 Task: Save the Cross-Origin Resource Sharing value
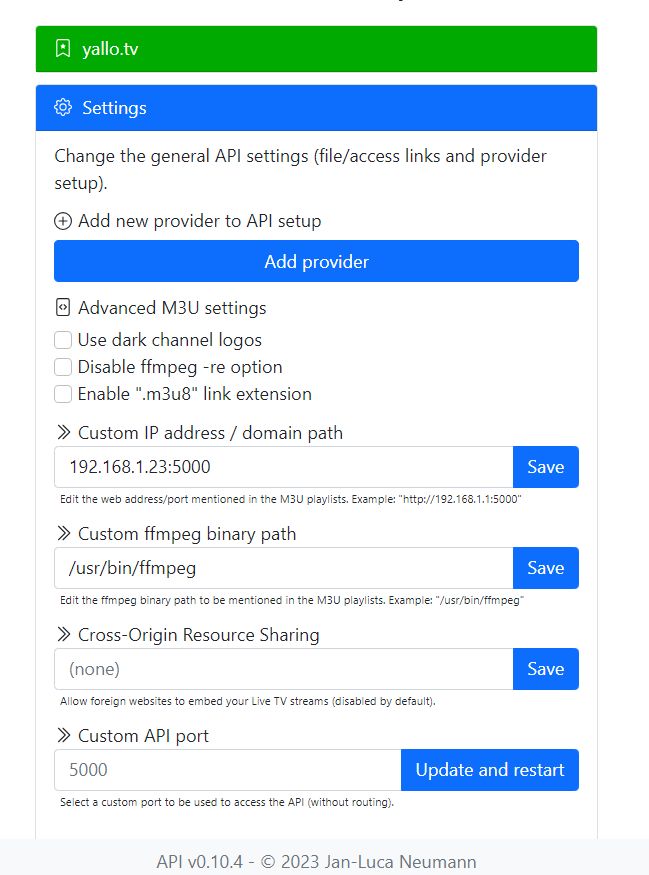[546, 669]
